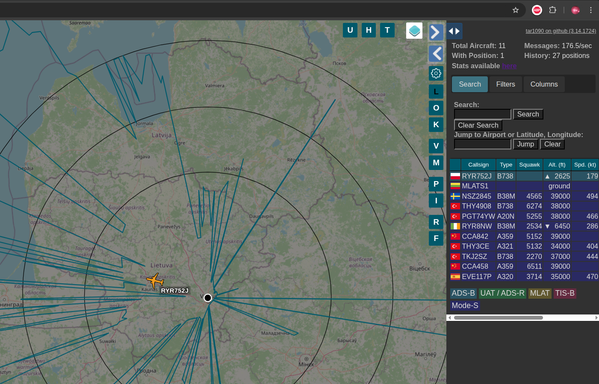Click the Clear Search button

pyautogui.click(x=478, y=125)
